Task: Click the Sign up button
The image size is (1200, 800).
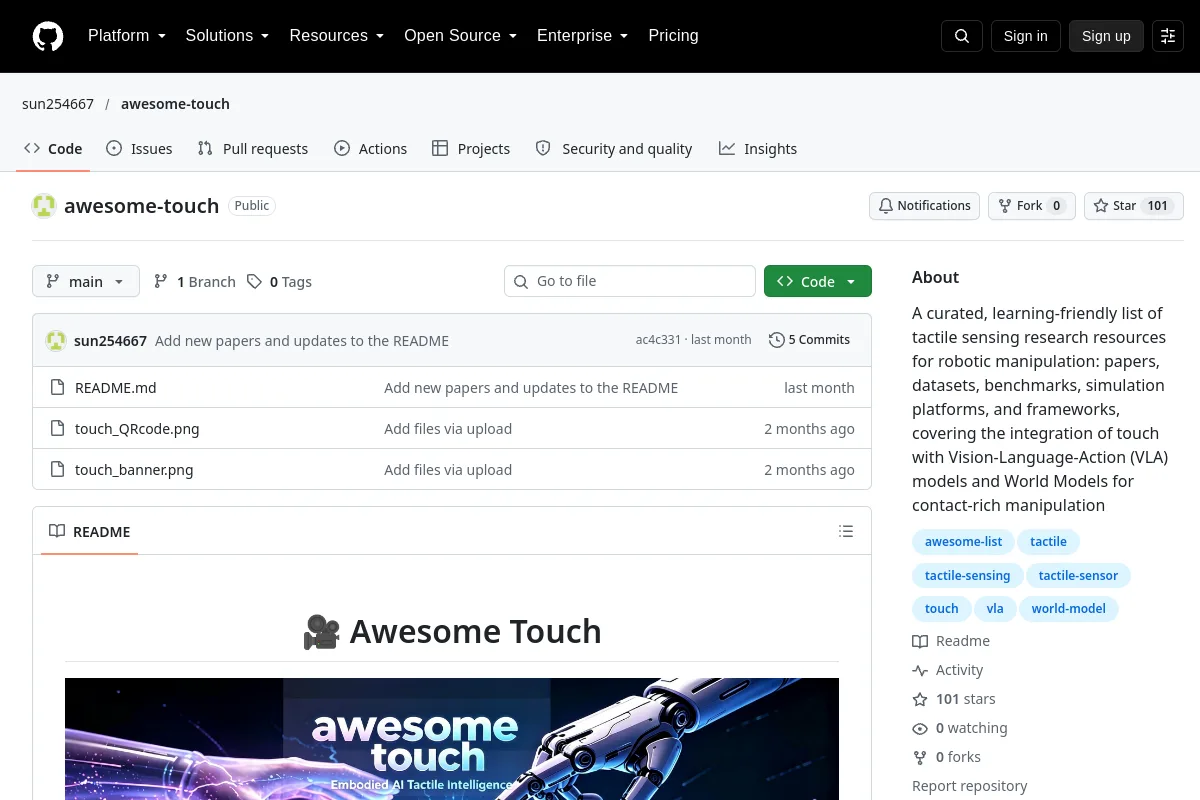Action: tap(1106, 36)
